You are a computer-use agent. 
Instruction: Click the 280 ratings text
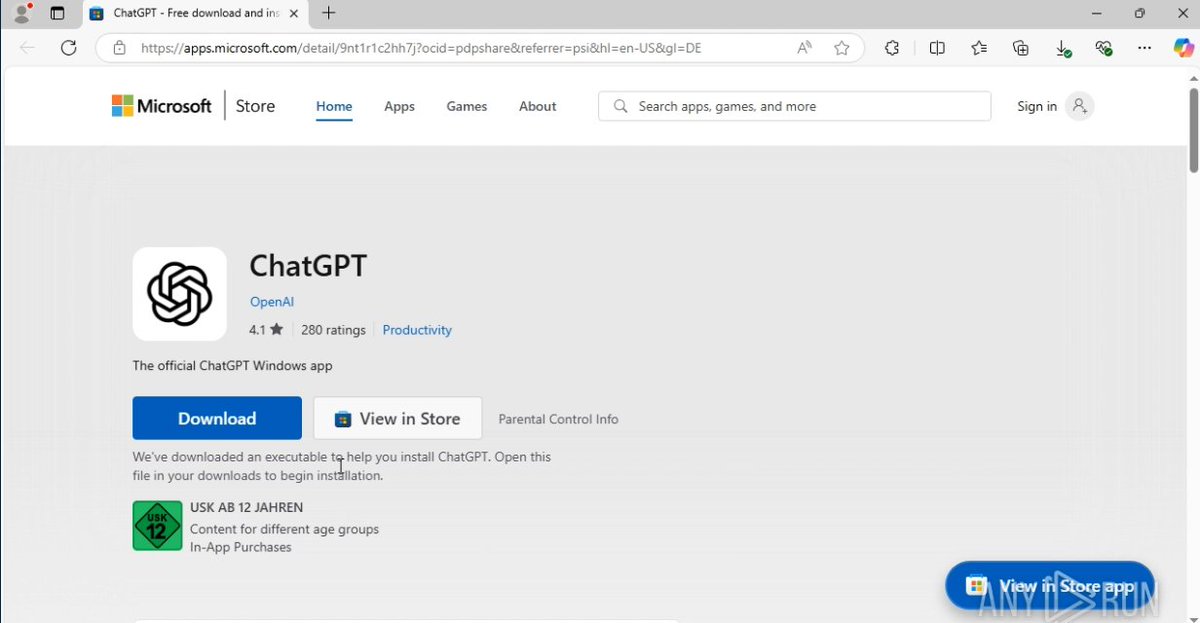(332, 329)
